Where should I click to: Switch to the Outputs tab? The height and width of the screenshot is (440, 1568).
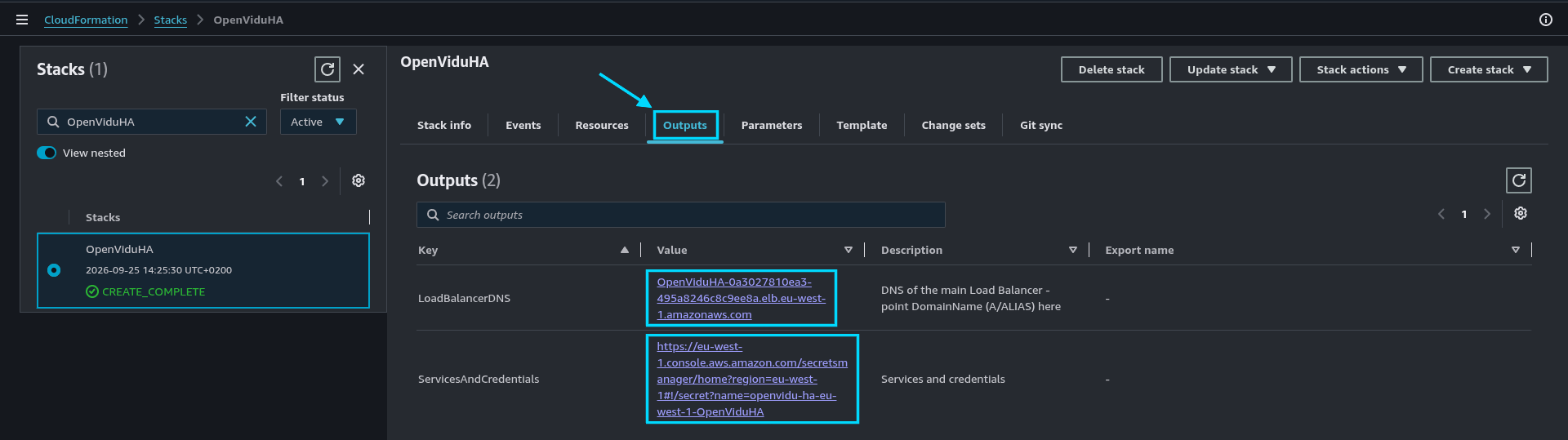coord(685,125)
